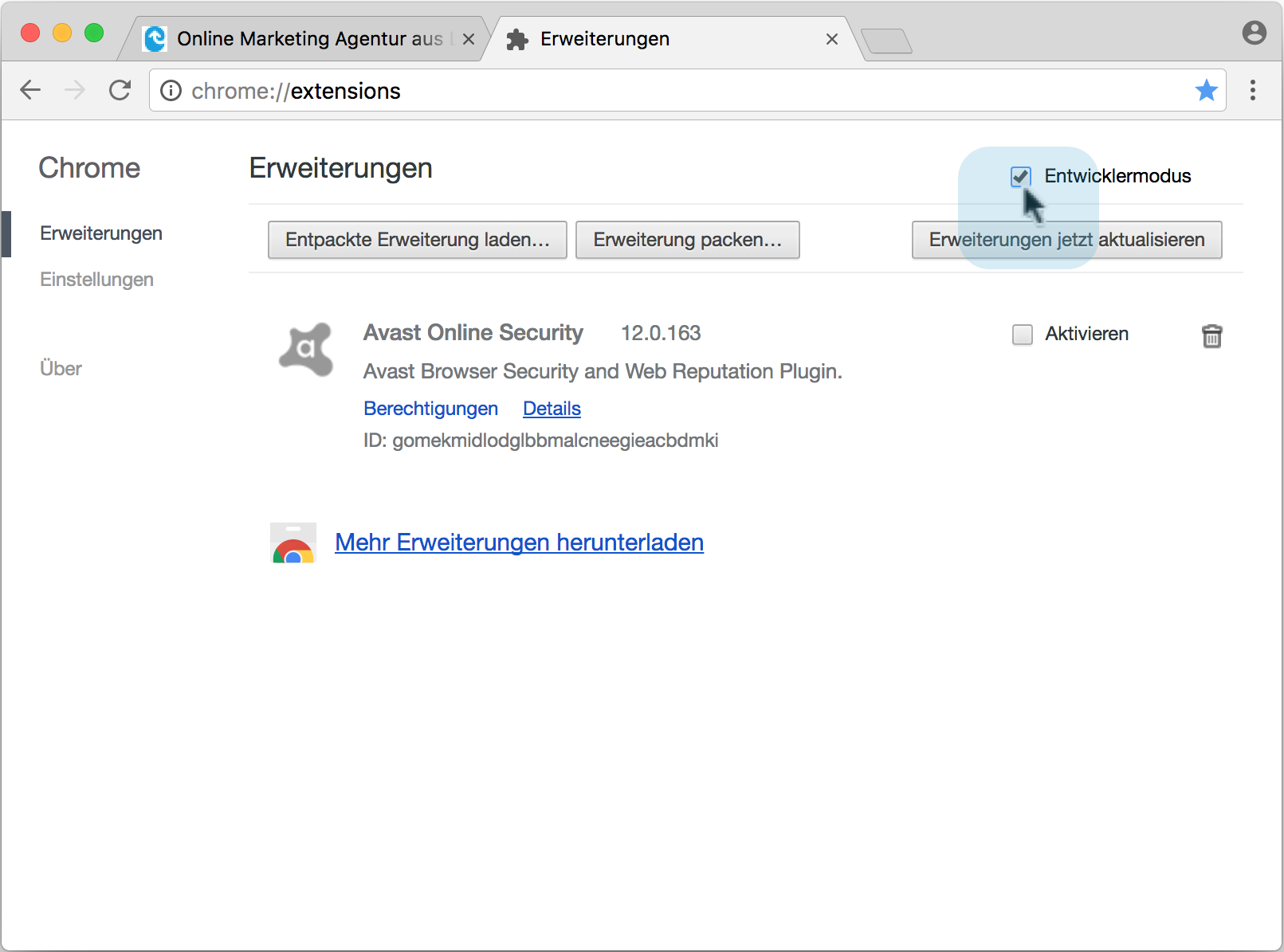The height and width of the screenshot is (952, 1284).
Task: Click the Chrome Web Store icon
Action: click(x=293, y=543)
